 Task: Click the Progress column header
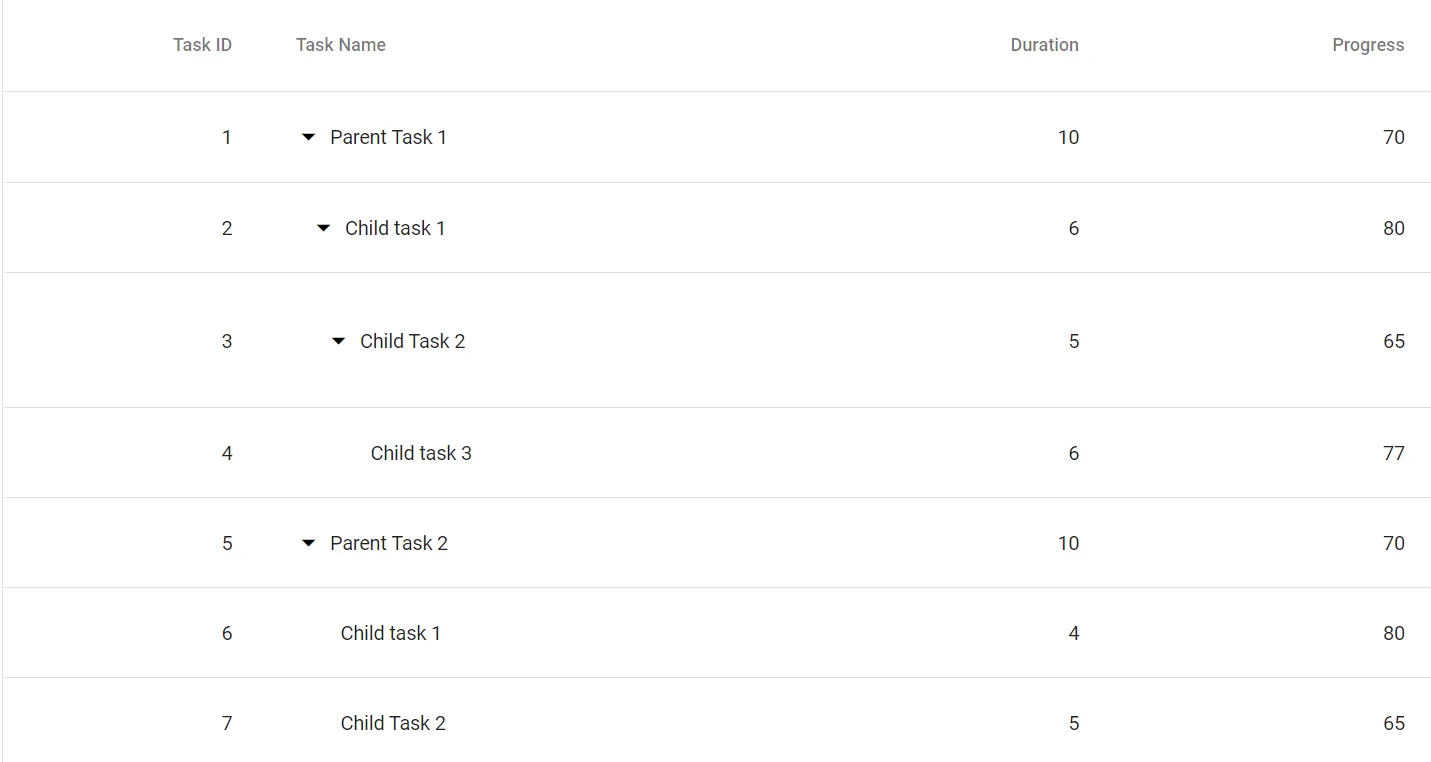(1367, 45)
